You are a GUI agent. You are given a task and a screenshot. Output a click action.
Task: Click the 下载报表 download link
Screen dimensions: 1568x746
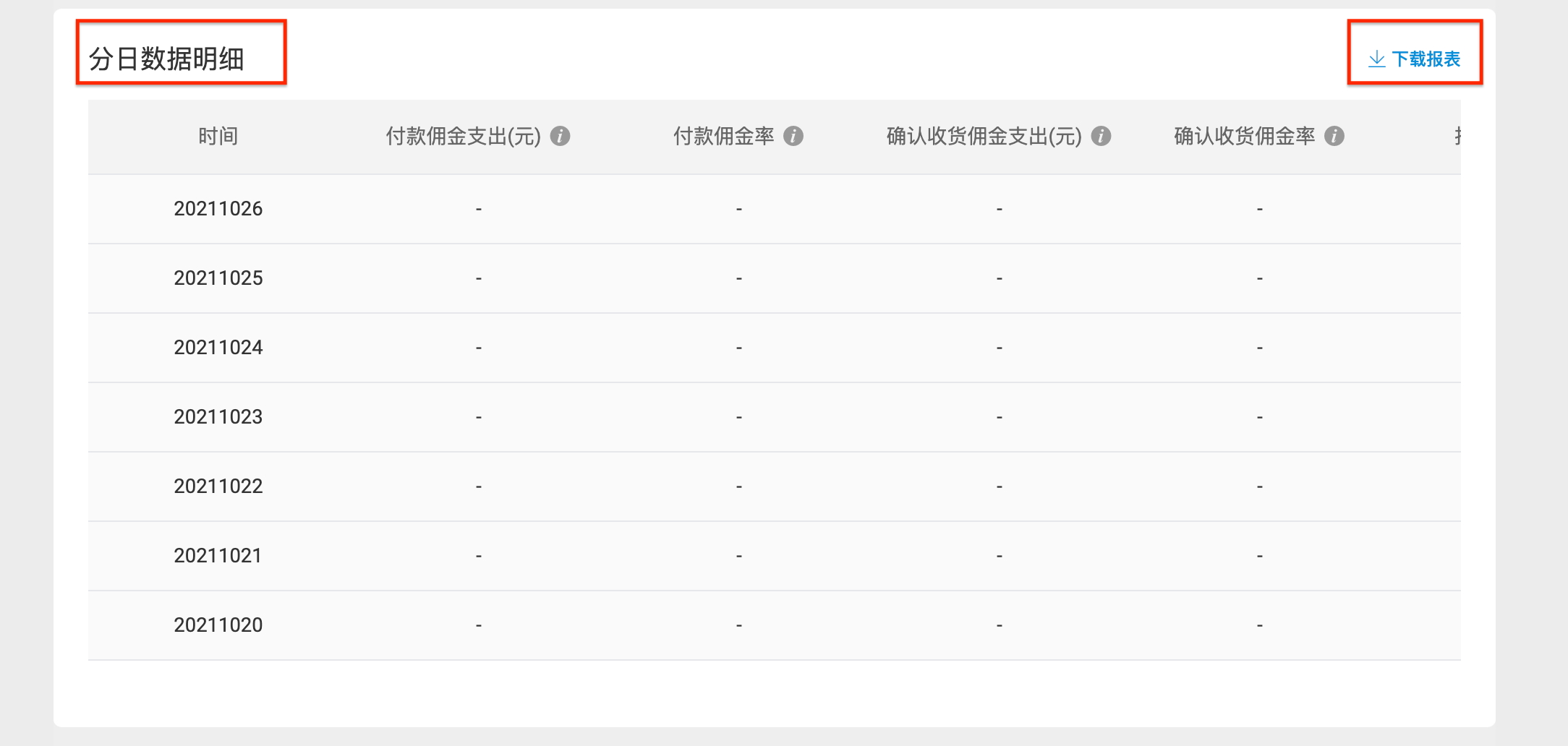click(x=1426, y=59)
